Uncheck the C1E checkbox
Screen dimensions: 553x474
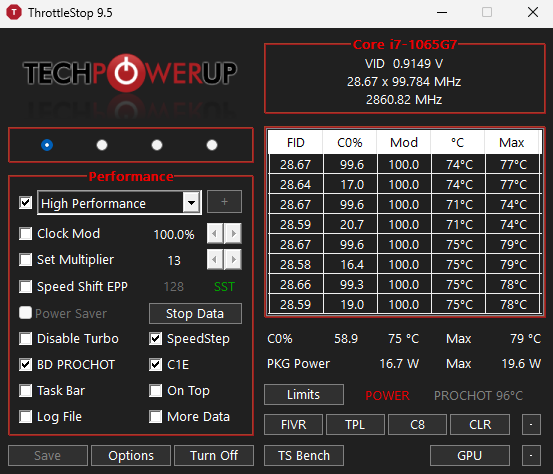(156, 365)
